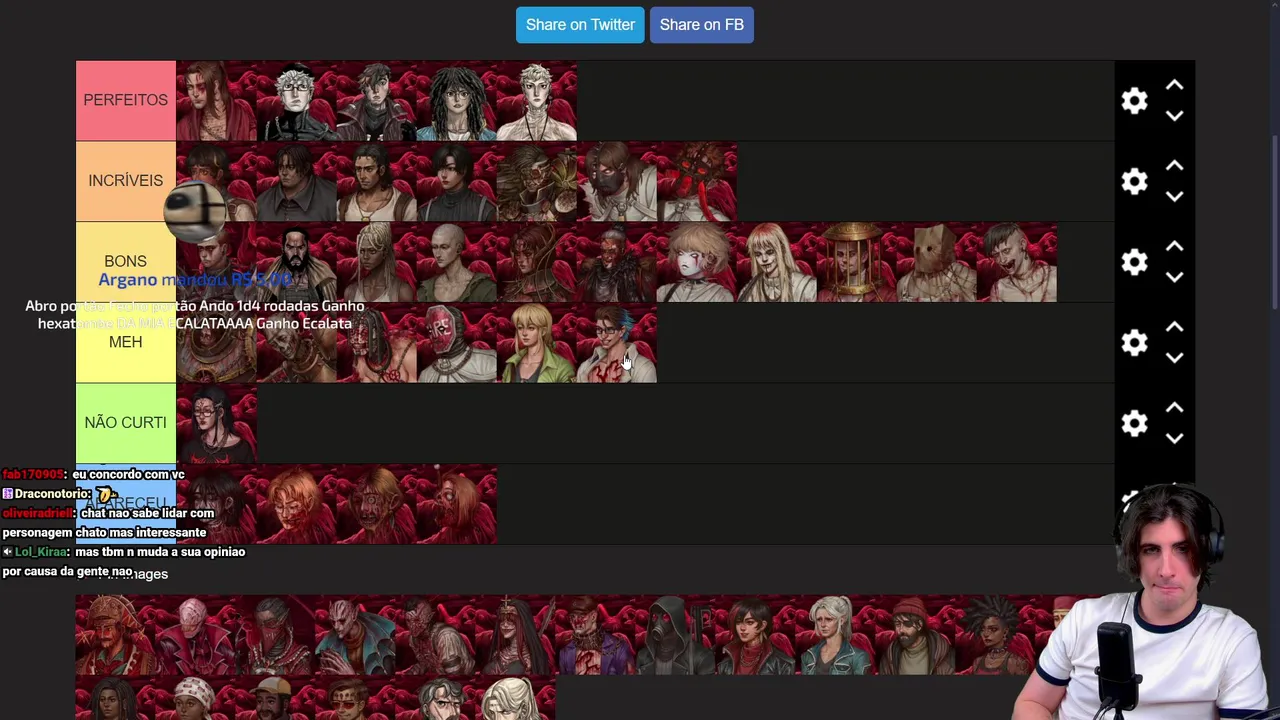Move INCRÍVEIS tier down with arrow
The width and height of the screenshot is (1280, 720).
coord(1174,197)
